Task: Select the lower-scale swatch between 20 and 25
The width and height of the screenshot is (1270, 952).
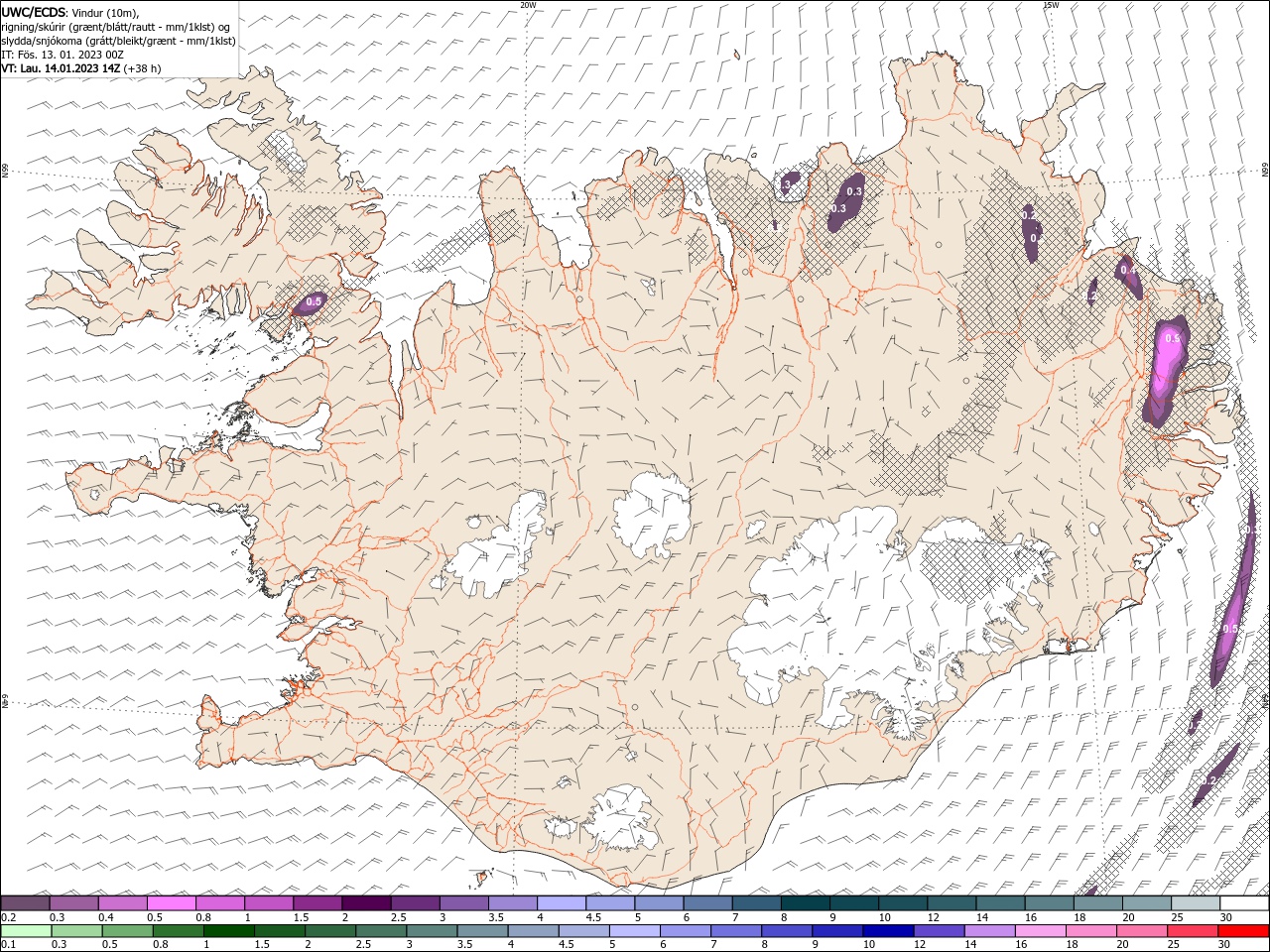Action: pyautogui.click(x=1140, y=931)
